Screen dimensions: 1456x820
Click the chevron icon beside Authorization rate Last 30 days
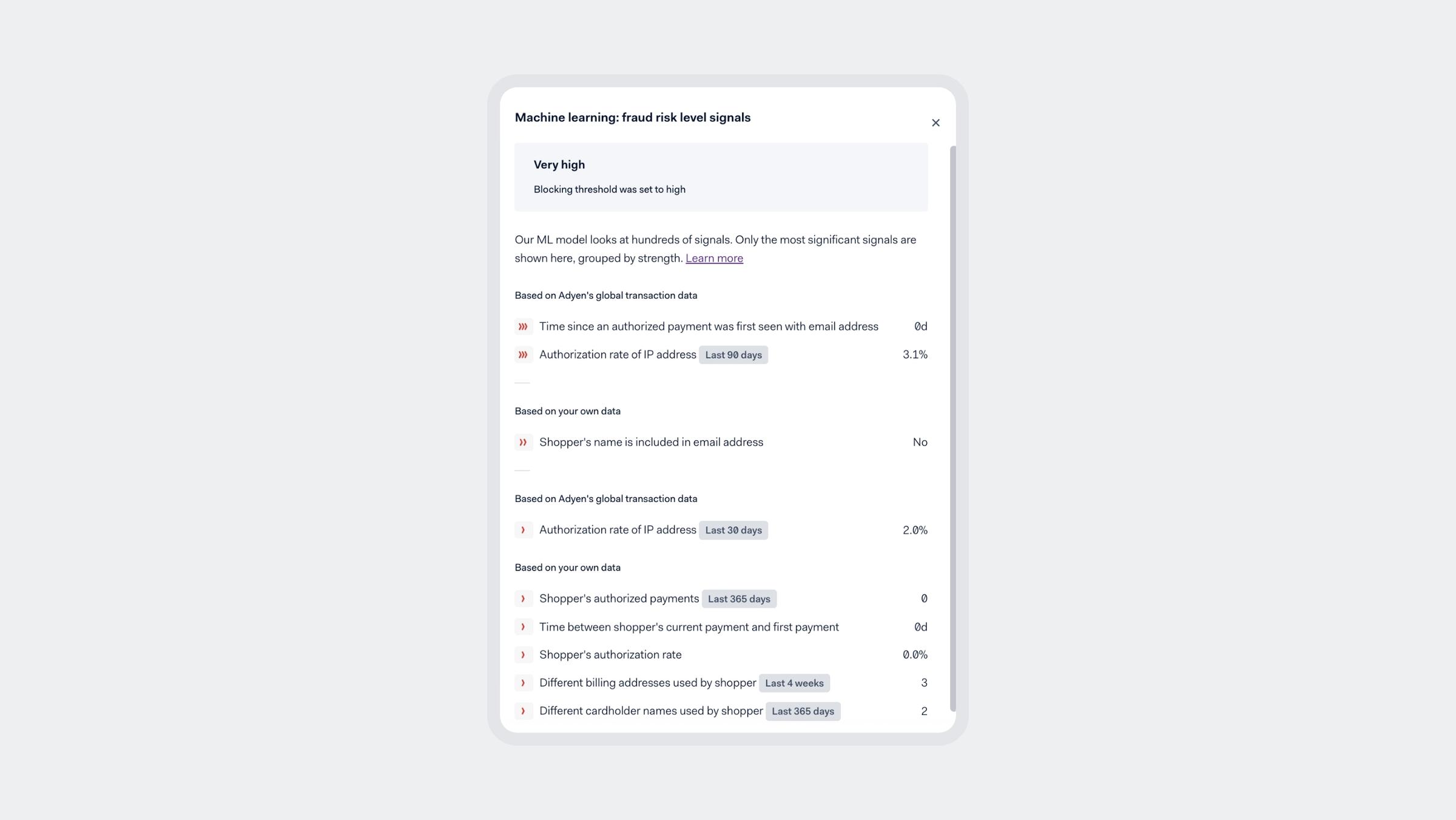(524, 529)
